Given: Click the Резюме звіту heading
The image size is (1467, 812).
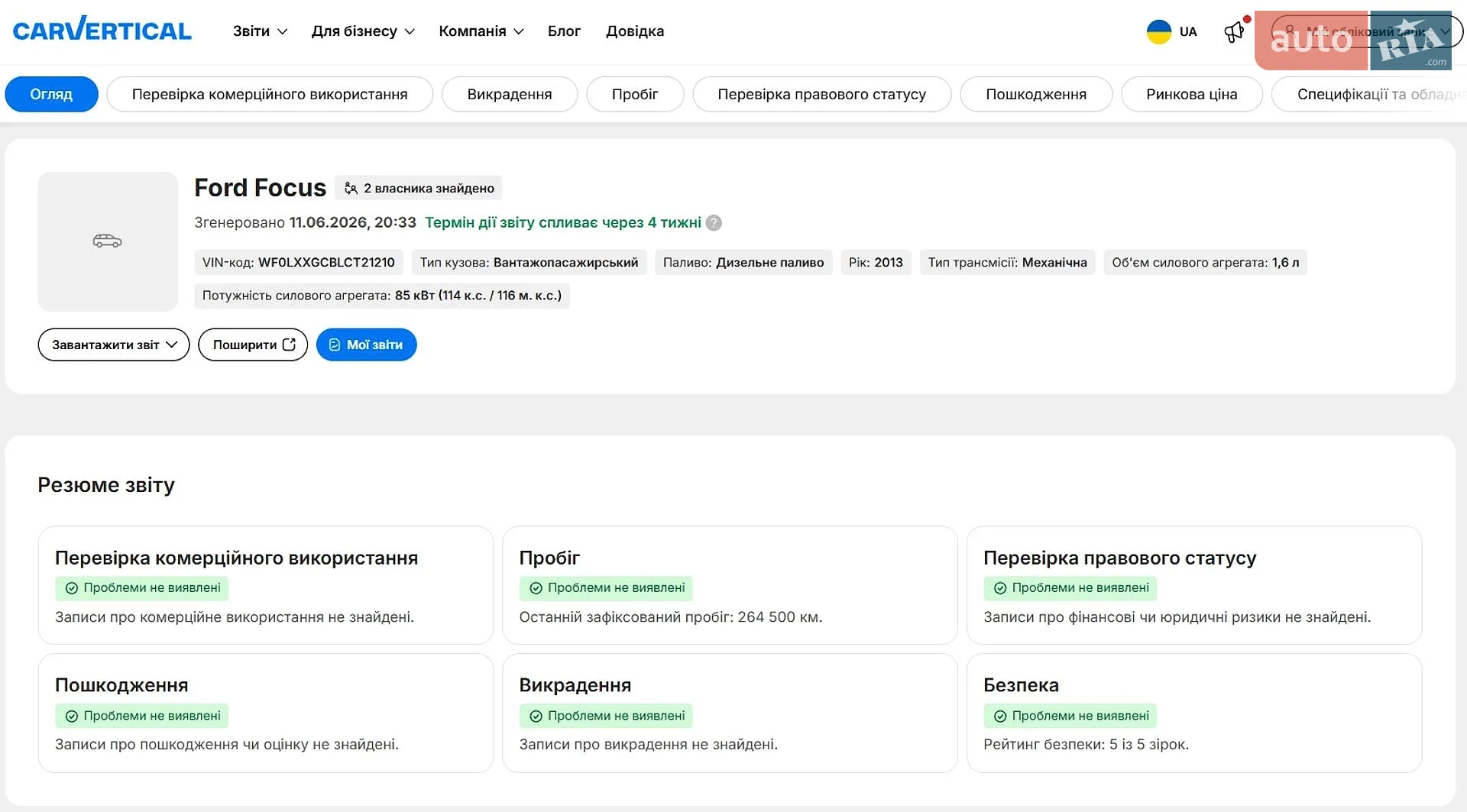Looking at the screenshot, I should (106, 484).
